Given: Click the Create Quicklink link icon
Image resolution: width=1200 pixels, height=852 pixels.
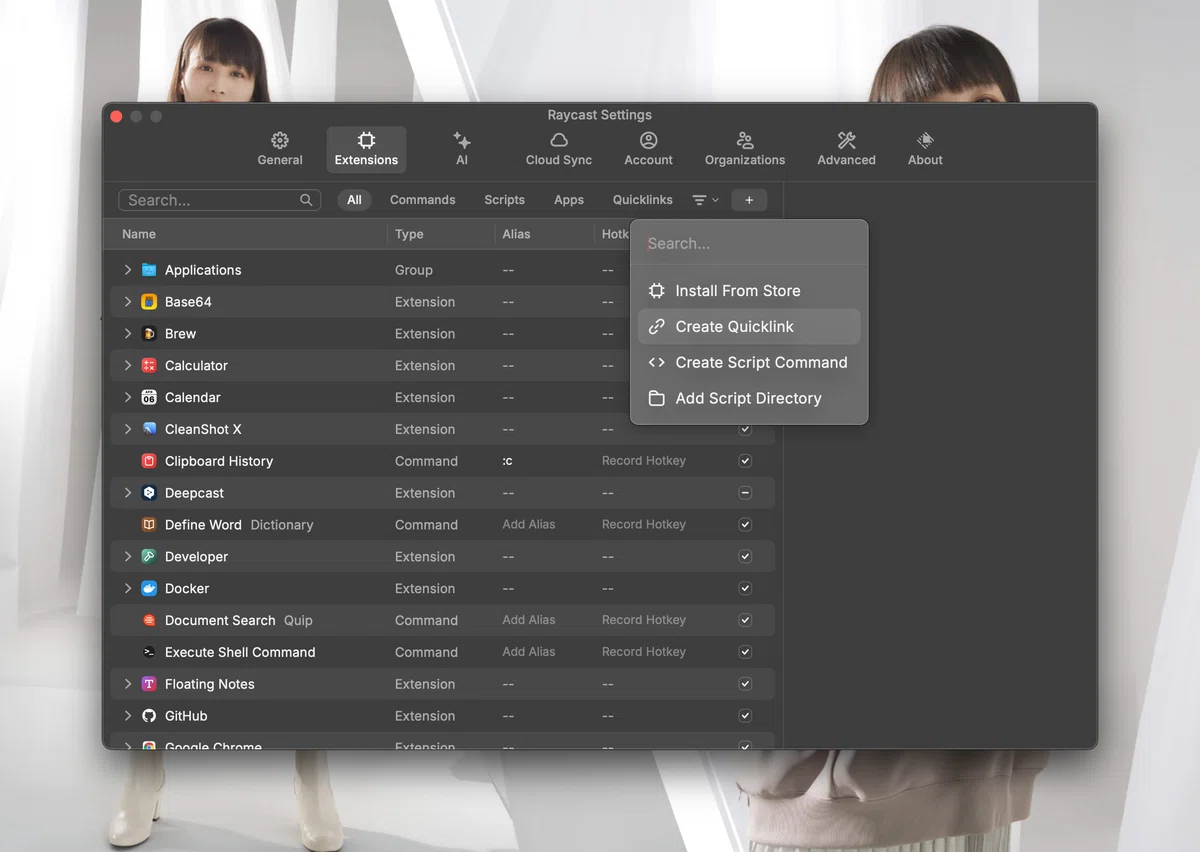Looking at the screenshot, I should tap(656, 327).
